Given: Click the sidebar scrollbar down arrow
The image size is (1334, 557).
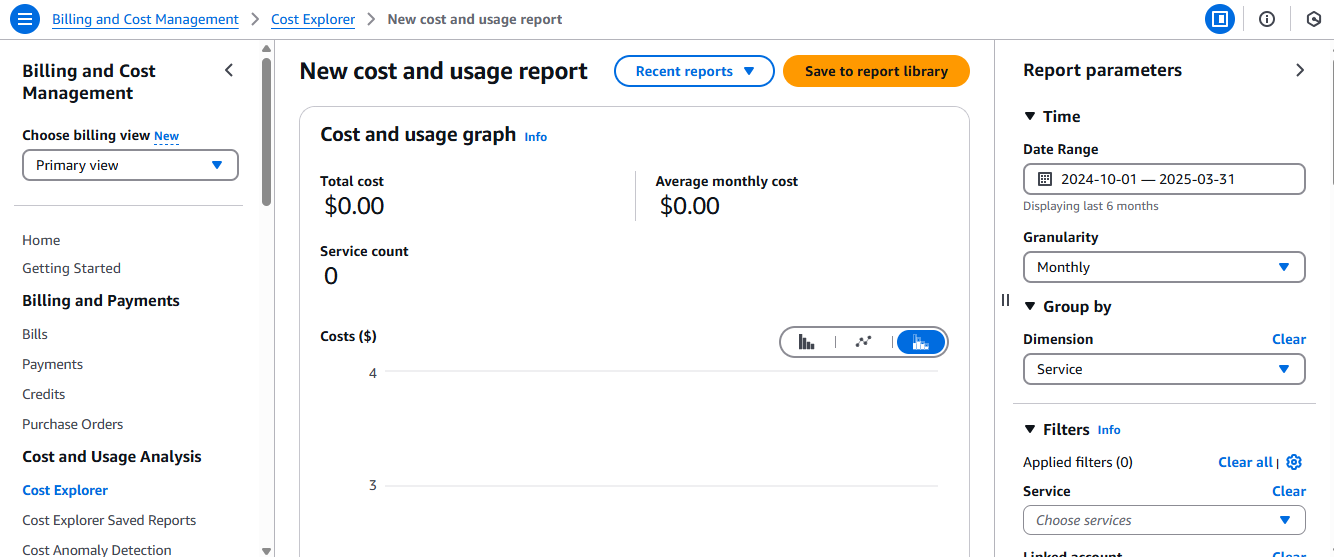Looking at the screenshot, I should pos(266,550).
